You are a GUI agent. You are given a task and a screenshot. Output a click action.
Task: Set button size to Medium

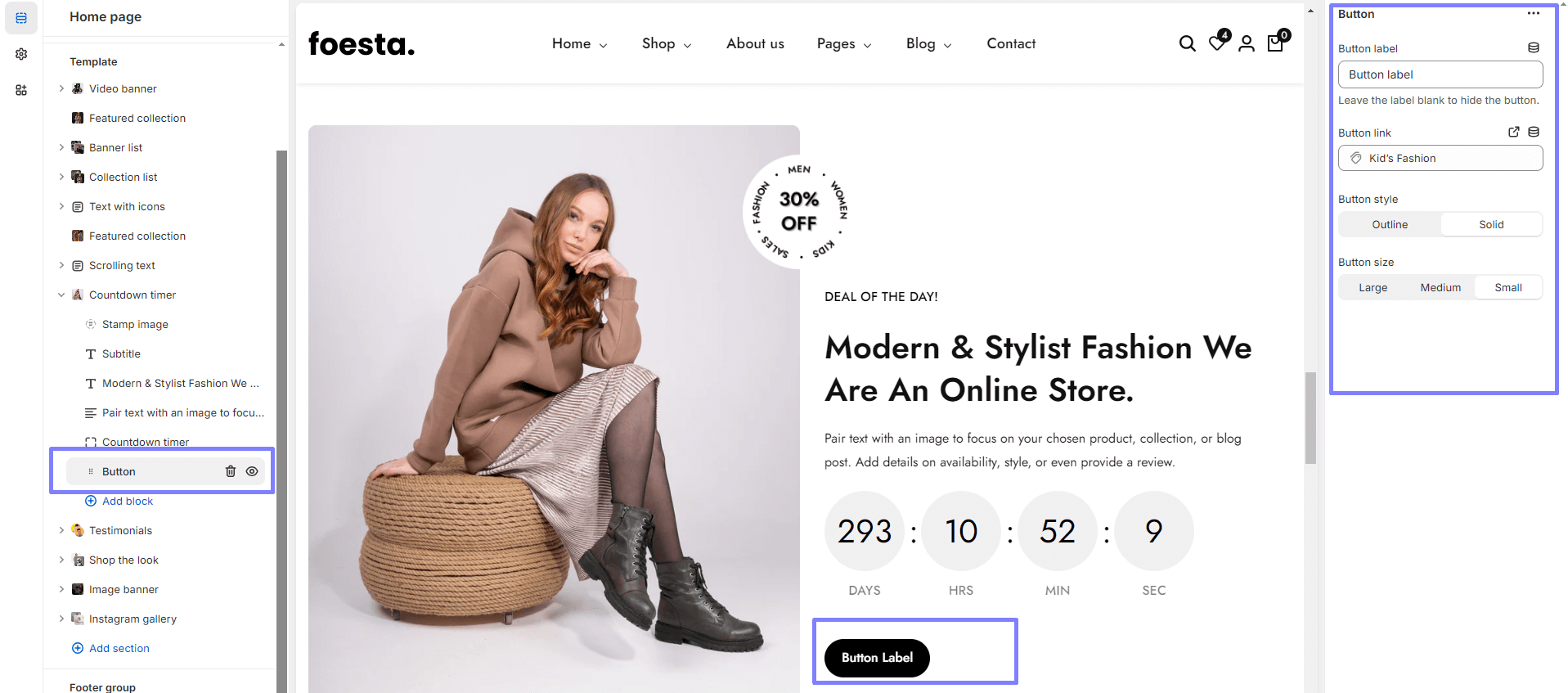tap(1440, 287)
